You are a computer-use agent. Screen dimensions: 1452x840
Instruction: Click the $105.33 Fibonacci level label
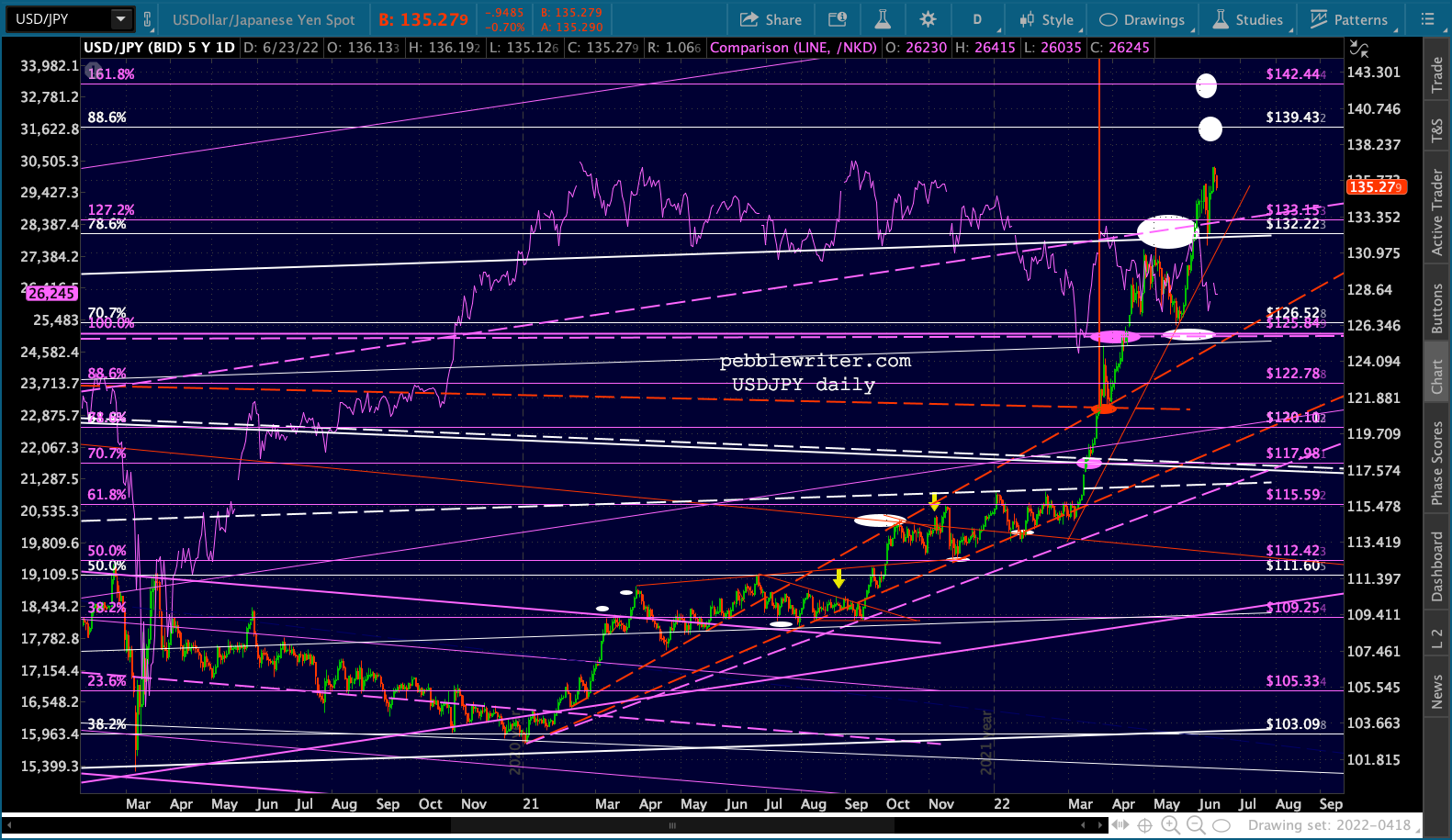pyautogui.click(x=1296, y=680)
